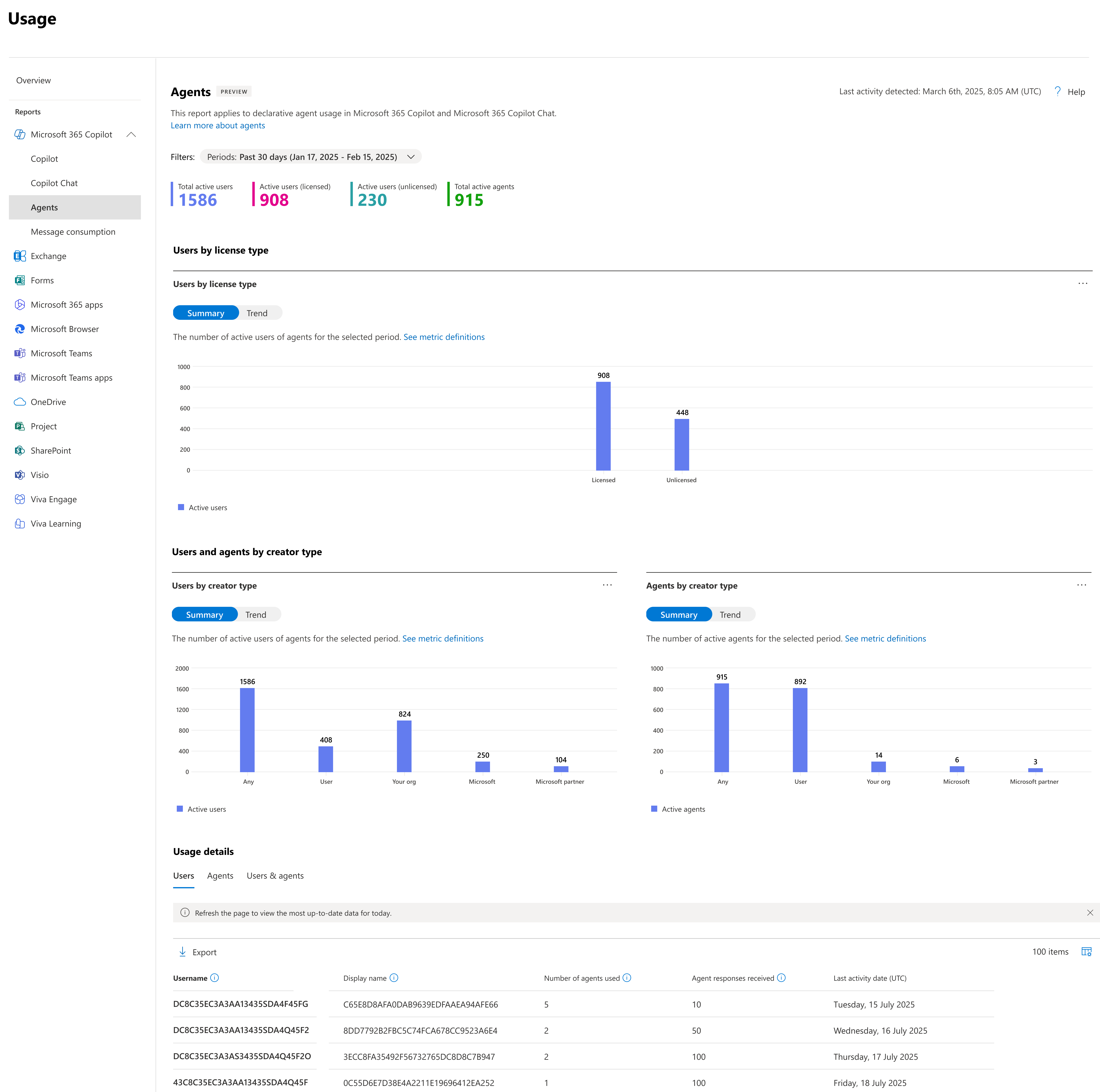Click the Viva Engage icon
Viewport: 1100px width, 1092px height.
pos(20,499)
